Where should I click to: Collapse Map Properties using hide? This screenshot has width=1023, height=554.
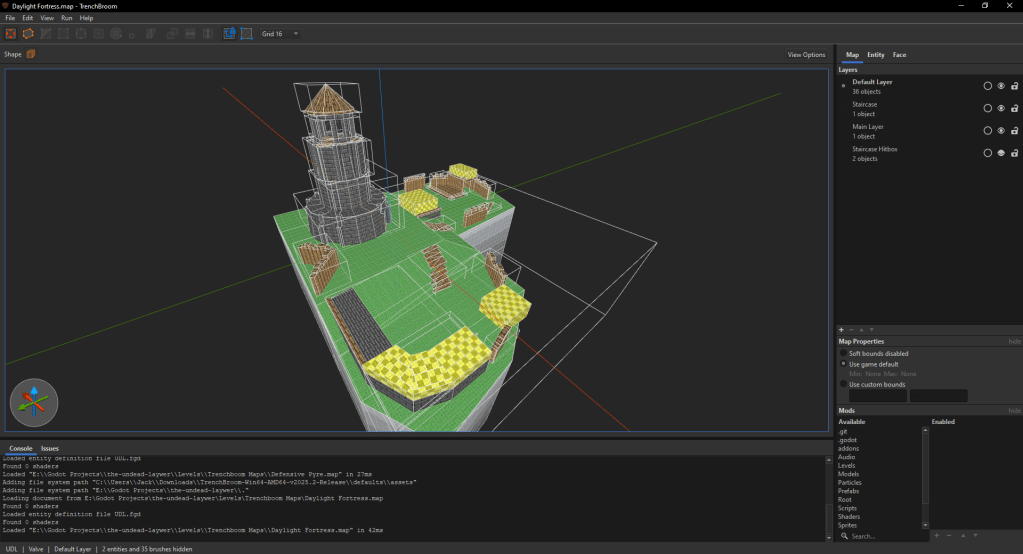(1014, 342)
